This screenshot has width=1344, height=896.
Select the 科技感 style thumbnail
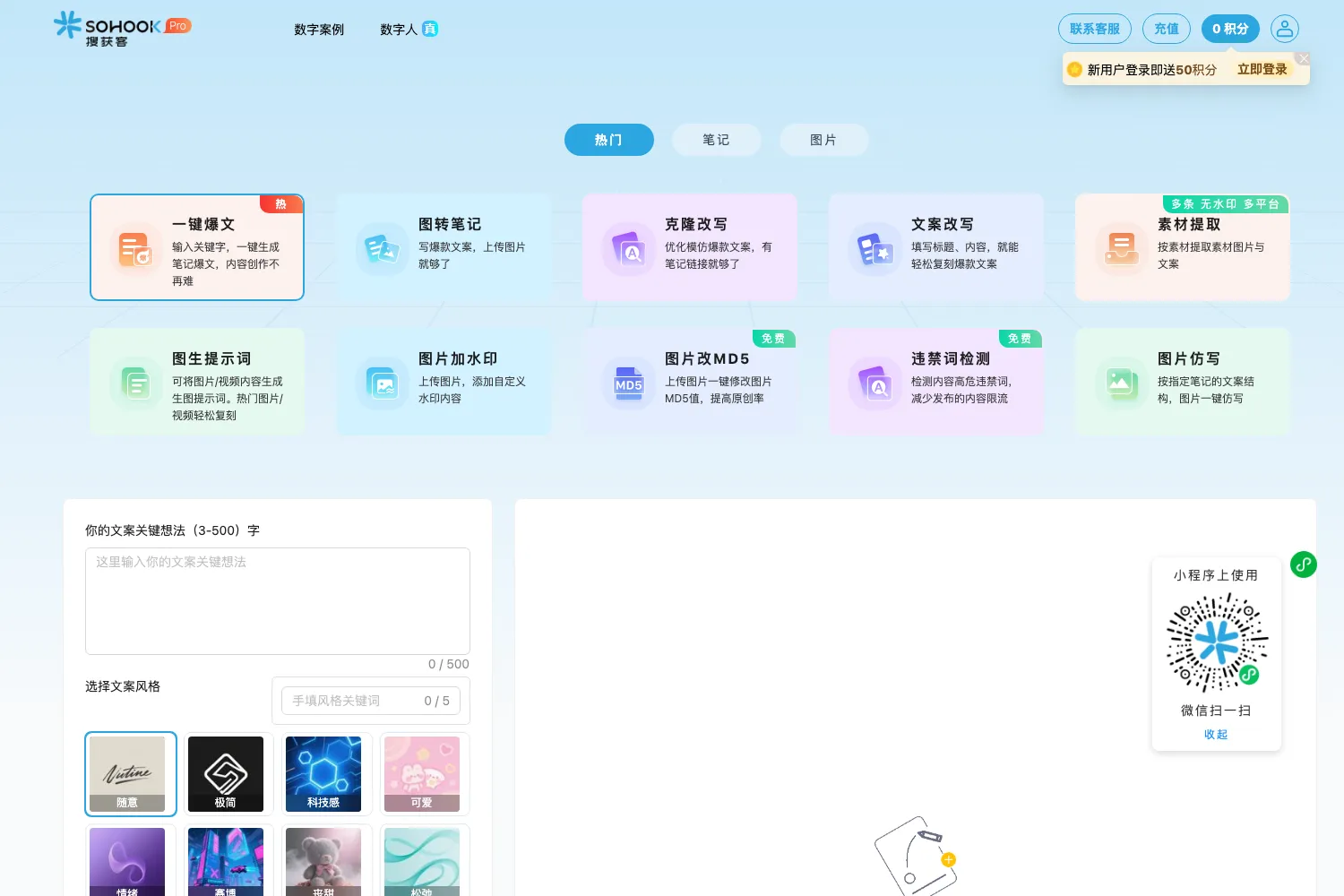tap(323, 774)
